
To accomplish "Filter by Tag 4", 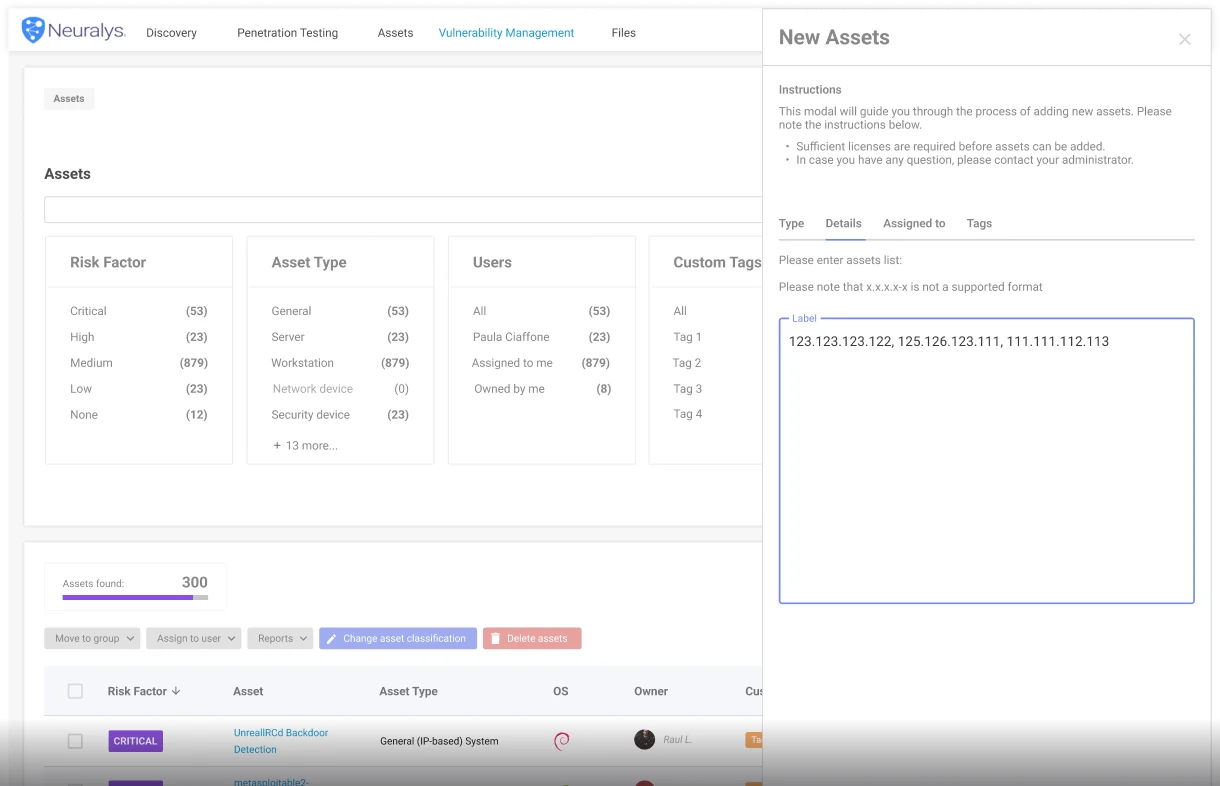I will tap(687, 415).
